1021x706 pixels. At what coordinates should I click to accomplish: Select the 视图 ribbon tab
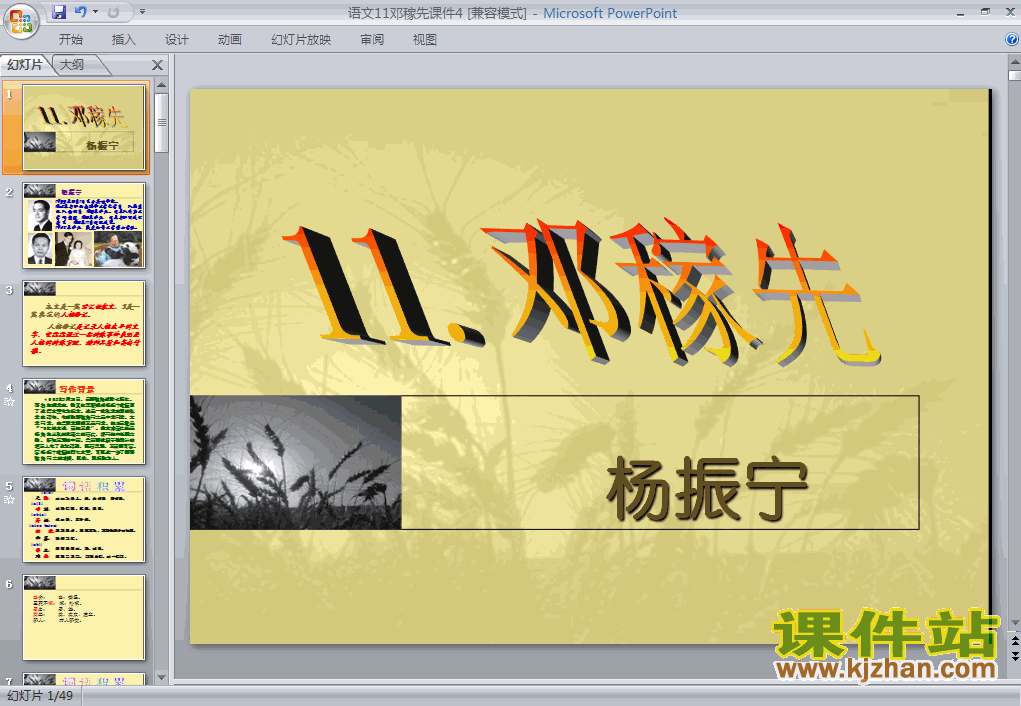click(x=425, y=40)
